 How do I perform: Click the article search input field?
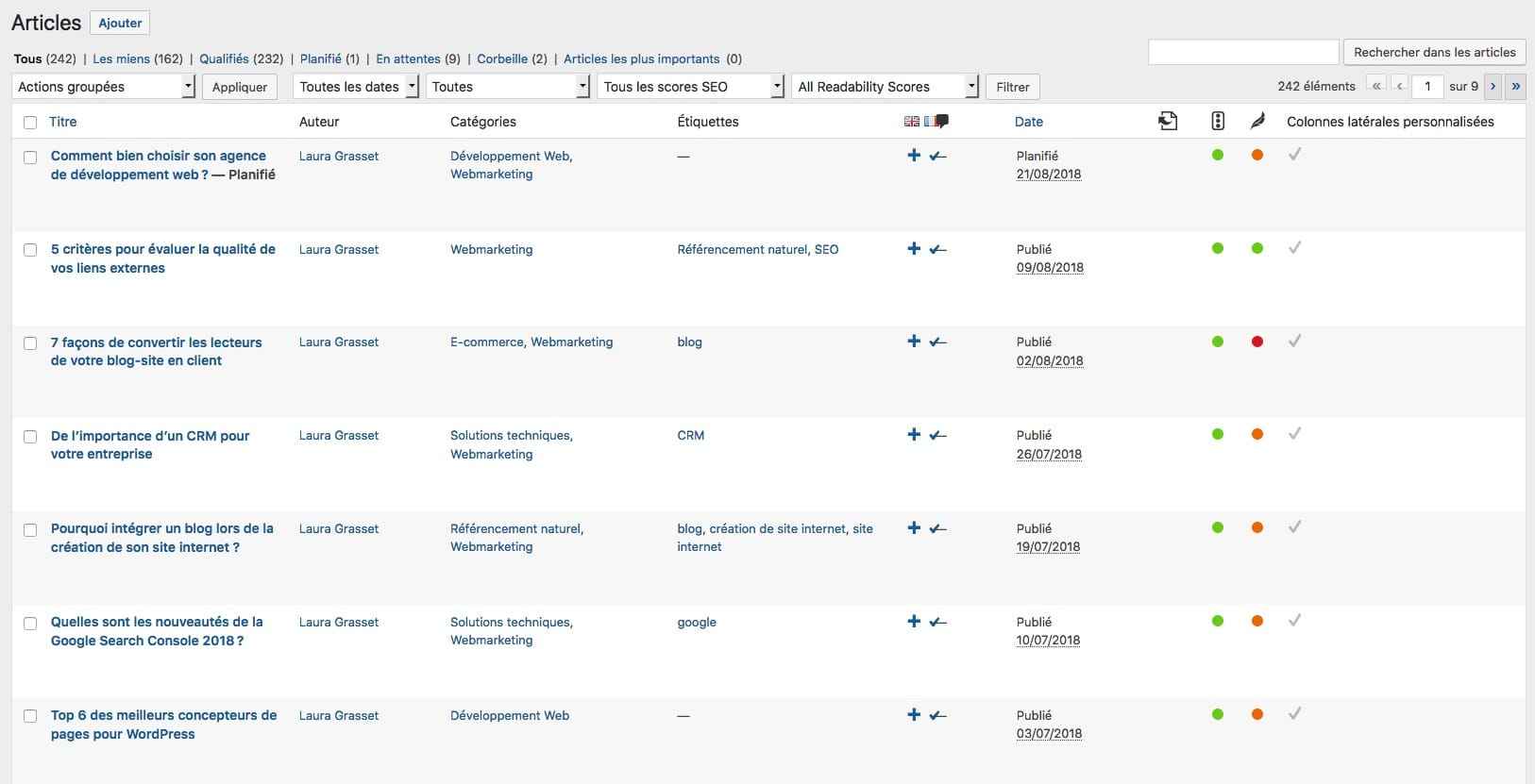click(x=1243, y=52)
